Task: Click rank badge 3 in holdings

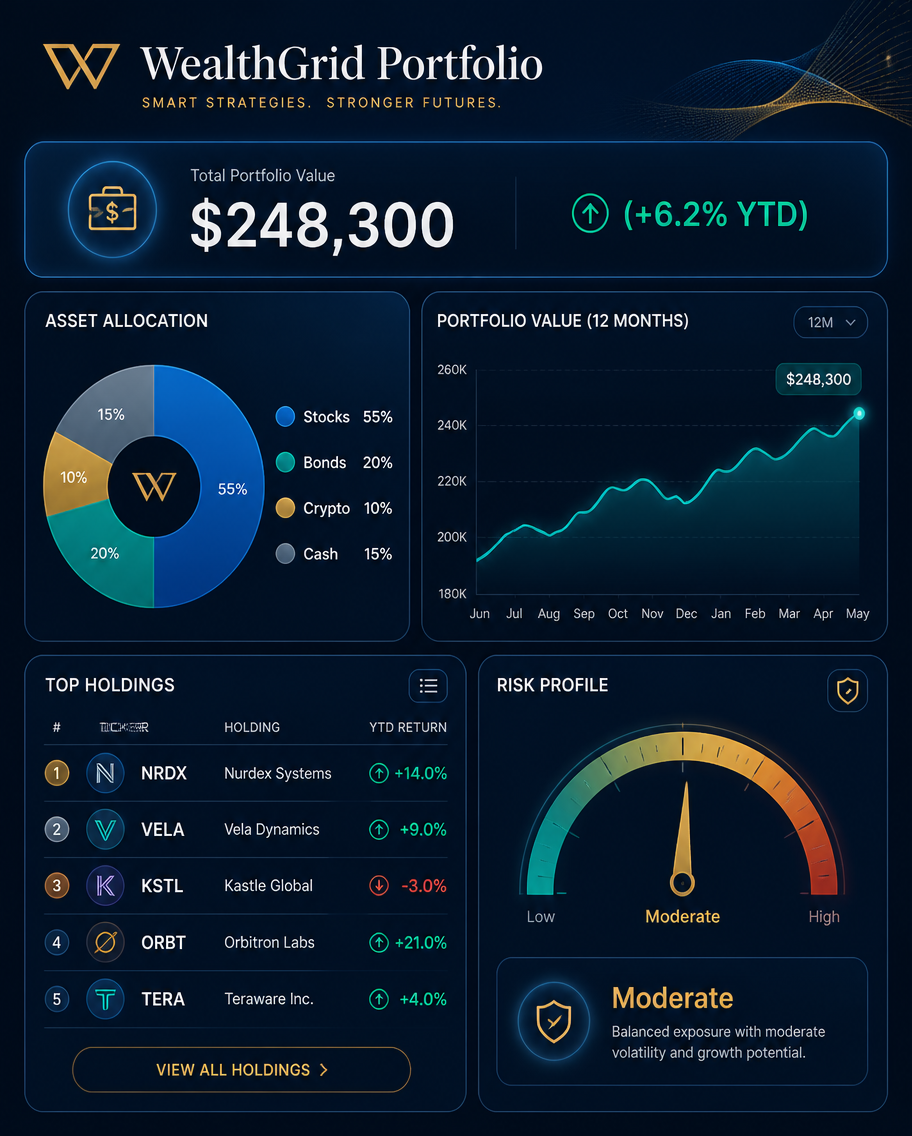Action: (57, 886)
